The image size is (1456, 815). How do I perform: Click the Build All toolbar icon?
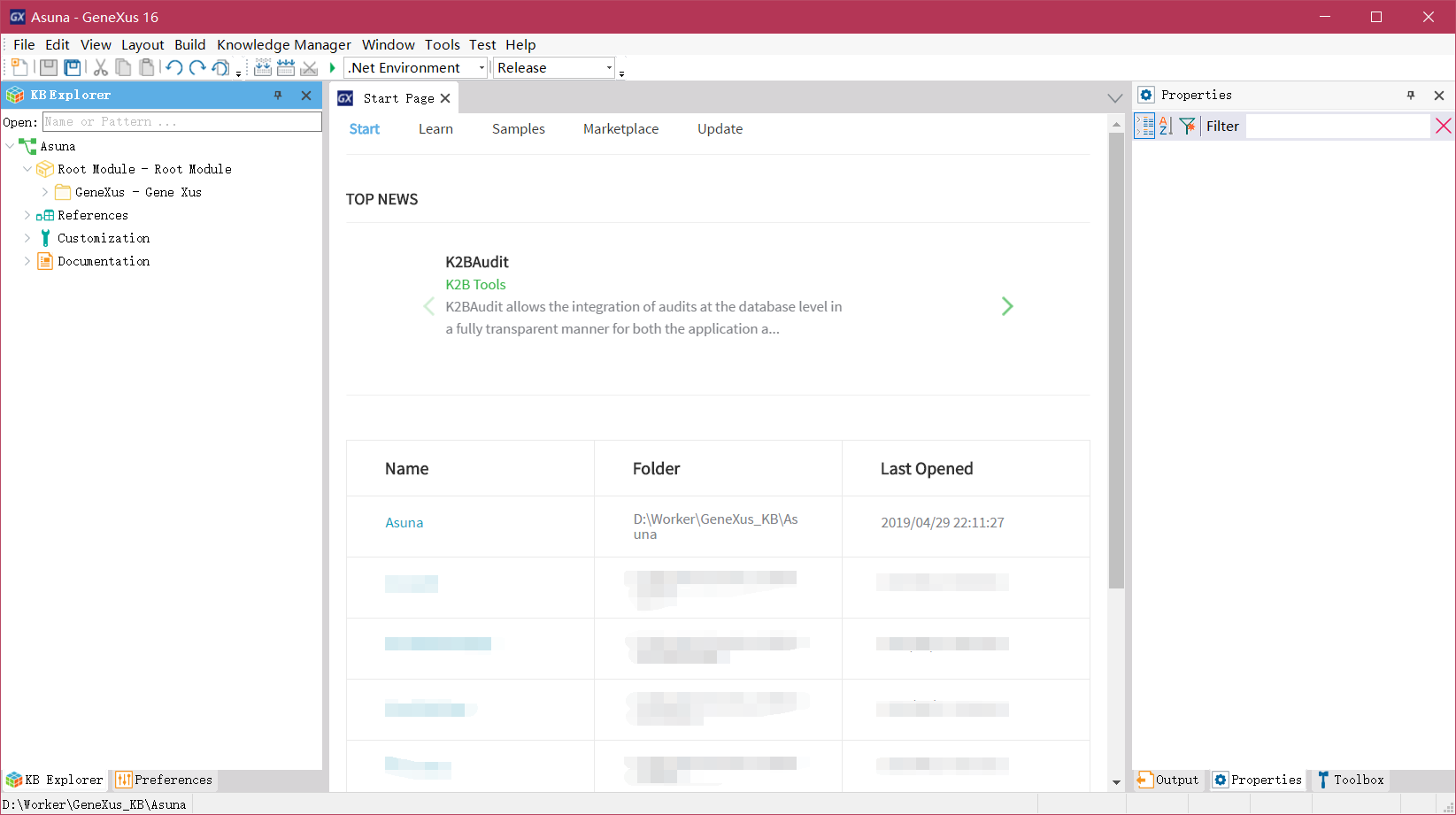[263, 68]
